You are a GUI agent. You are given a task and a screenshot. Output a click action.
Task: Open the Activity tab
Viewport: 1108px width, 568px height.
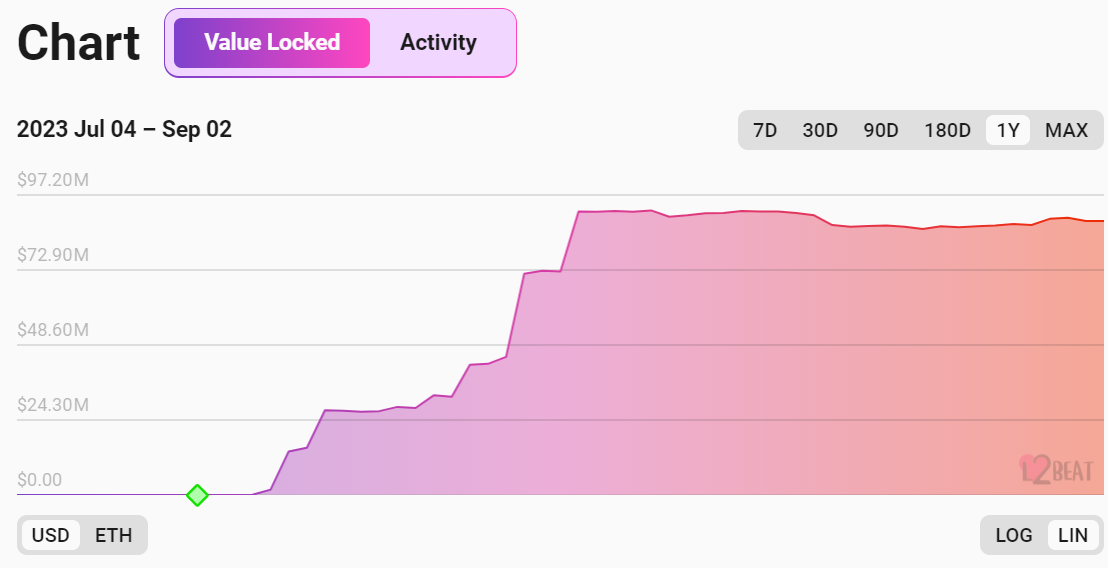(438, 43)
